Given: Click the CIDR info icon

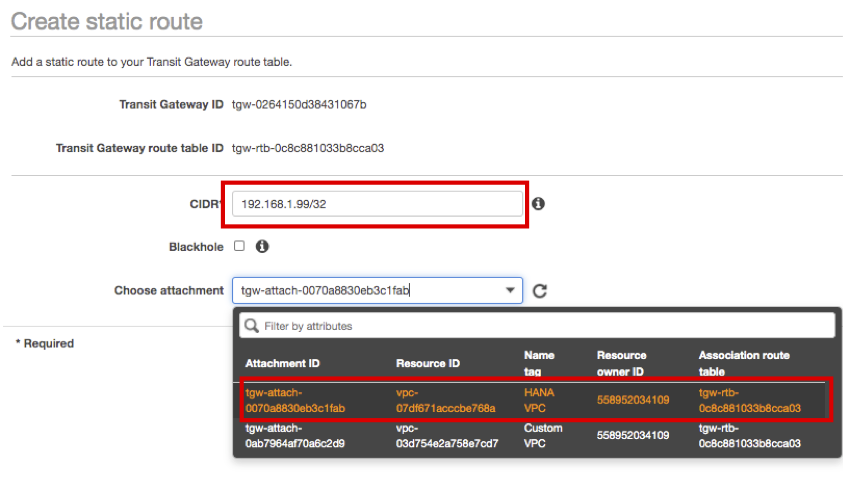Looking at the screenshot, I should [x=538, y=204].
